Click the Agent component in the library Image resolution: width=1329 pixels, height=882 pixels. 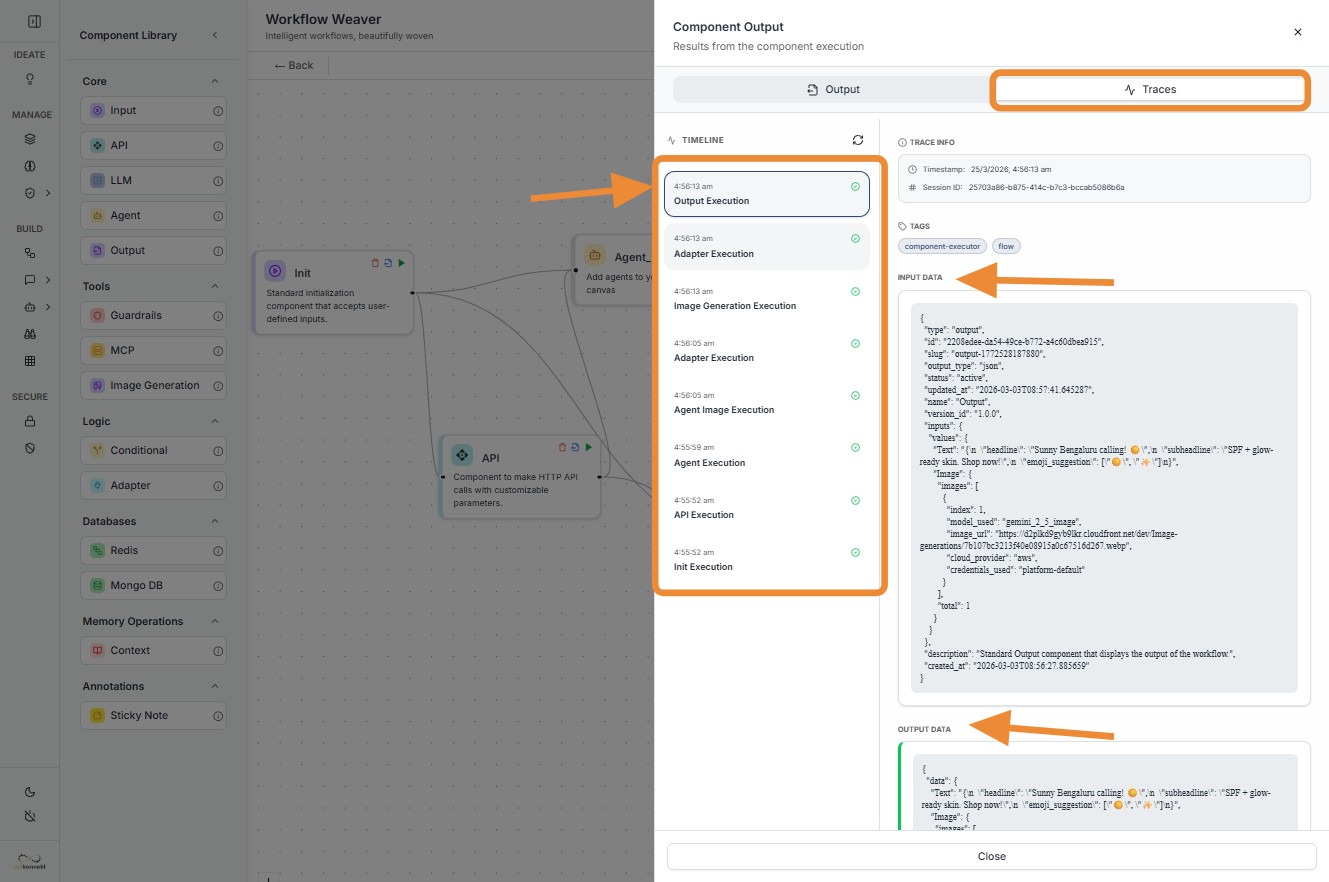[x=153, y=215]
